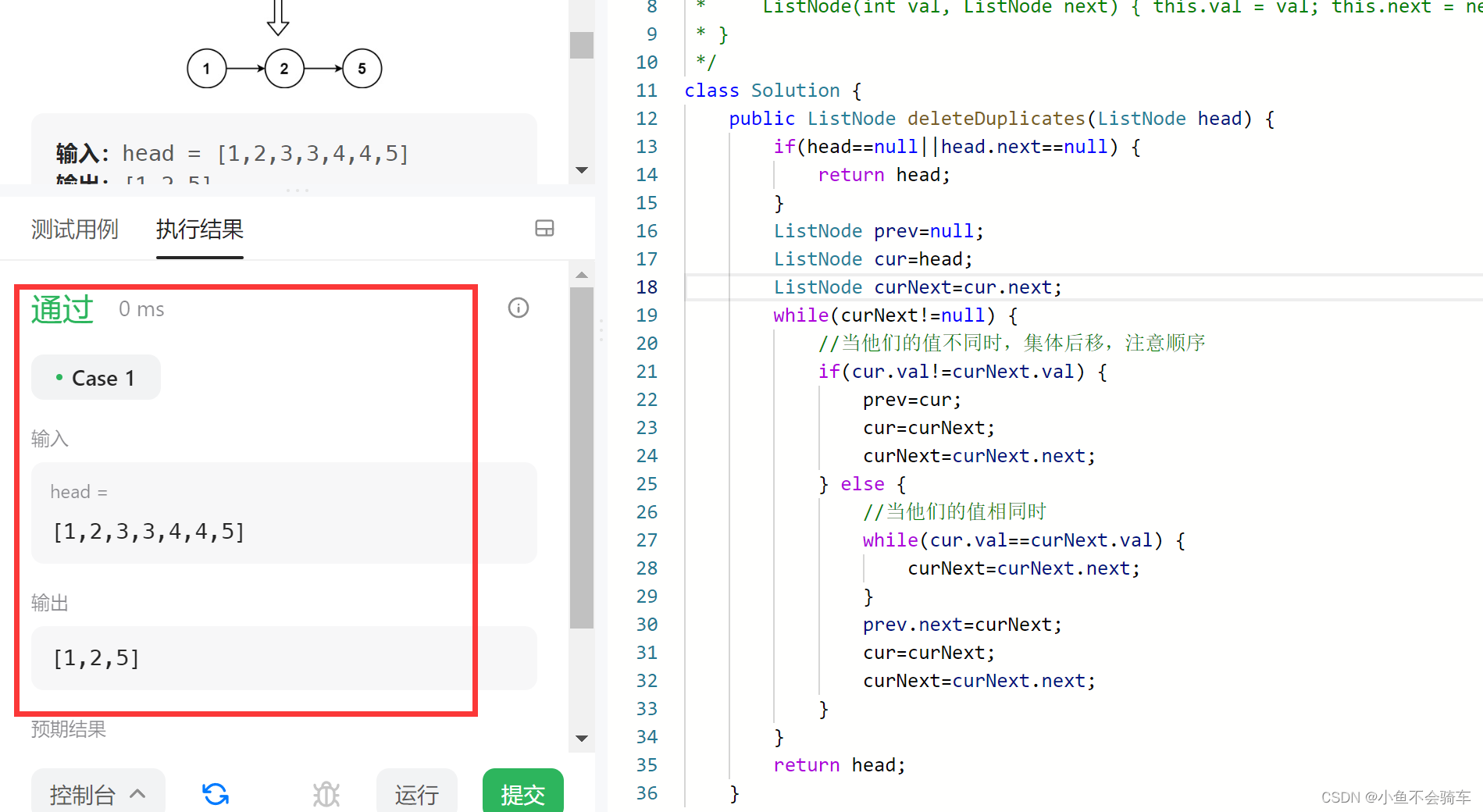Image resolution: width=1483 pixels, height=812 pixels.
Task: Click 'prev=cur;' on line 22
Action: [x=912, y=400]
